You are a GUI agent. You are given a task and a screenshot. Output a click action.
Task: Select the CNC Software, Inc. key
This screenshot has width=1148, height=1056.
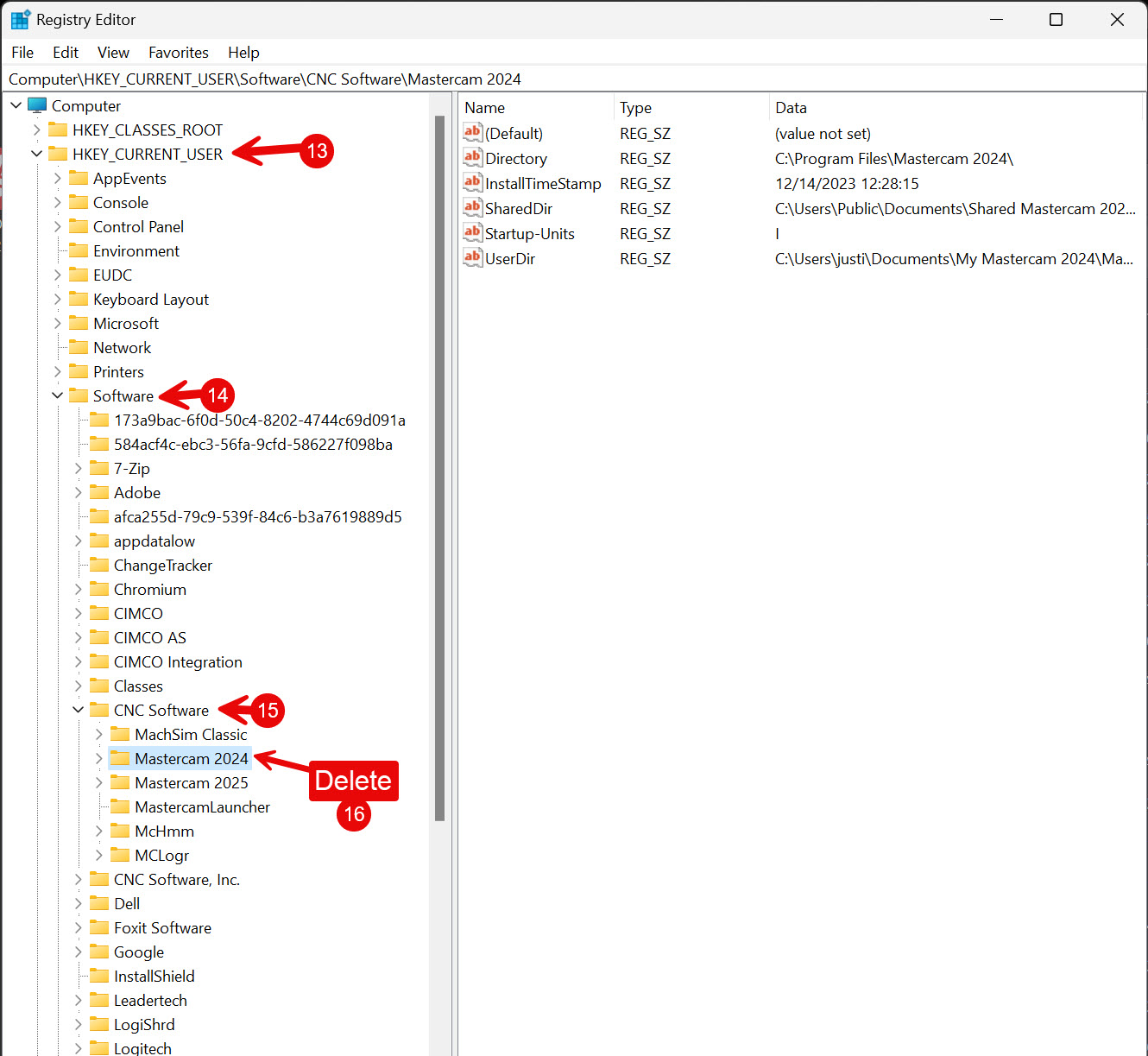(177, 879)
